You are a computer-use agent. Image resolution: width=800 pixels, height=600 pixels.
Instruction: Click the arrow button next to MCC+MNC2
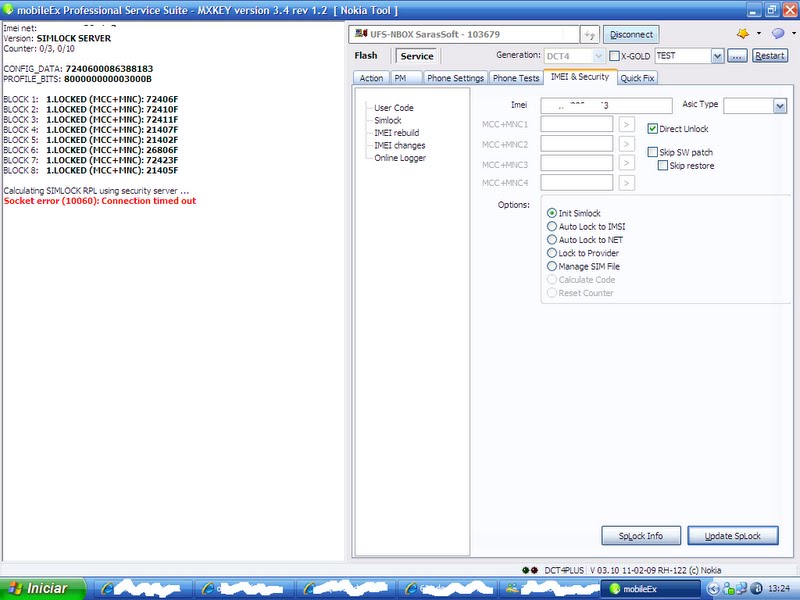pos(627,144)
